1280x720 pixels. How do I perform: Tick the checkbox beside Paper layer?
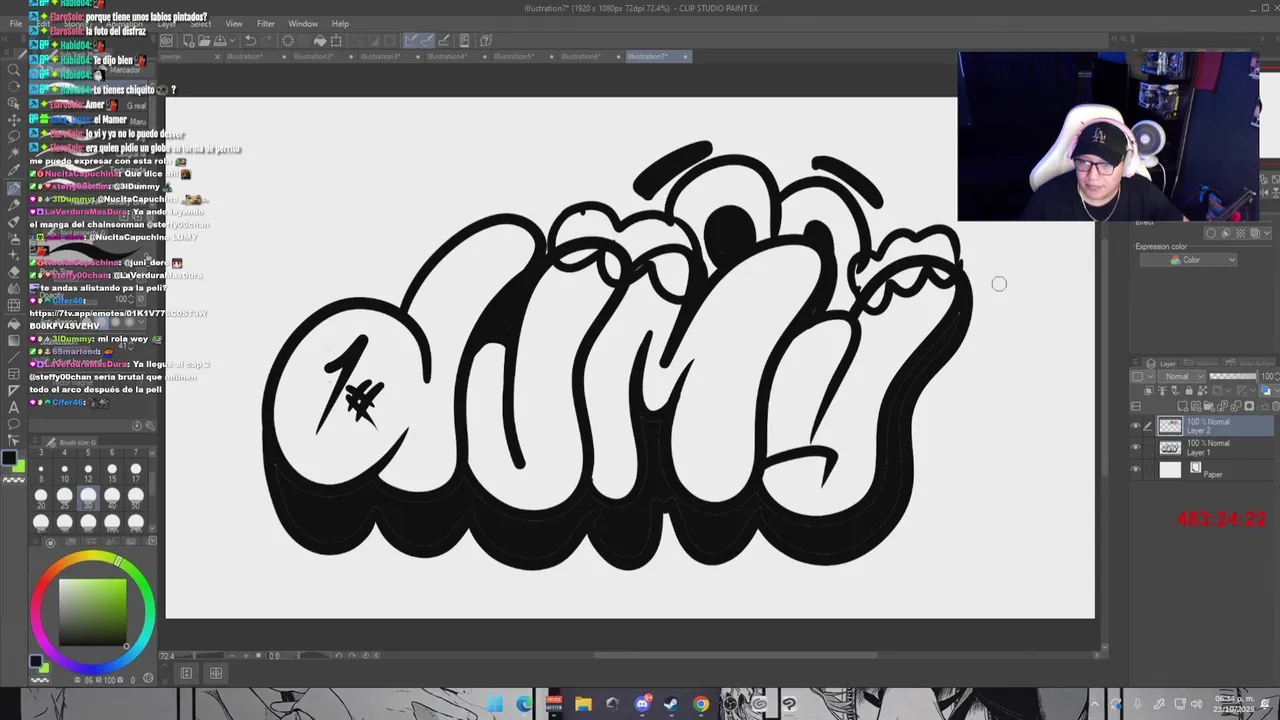click(1149, 469)
